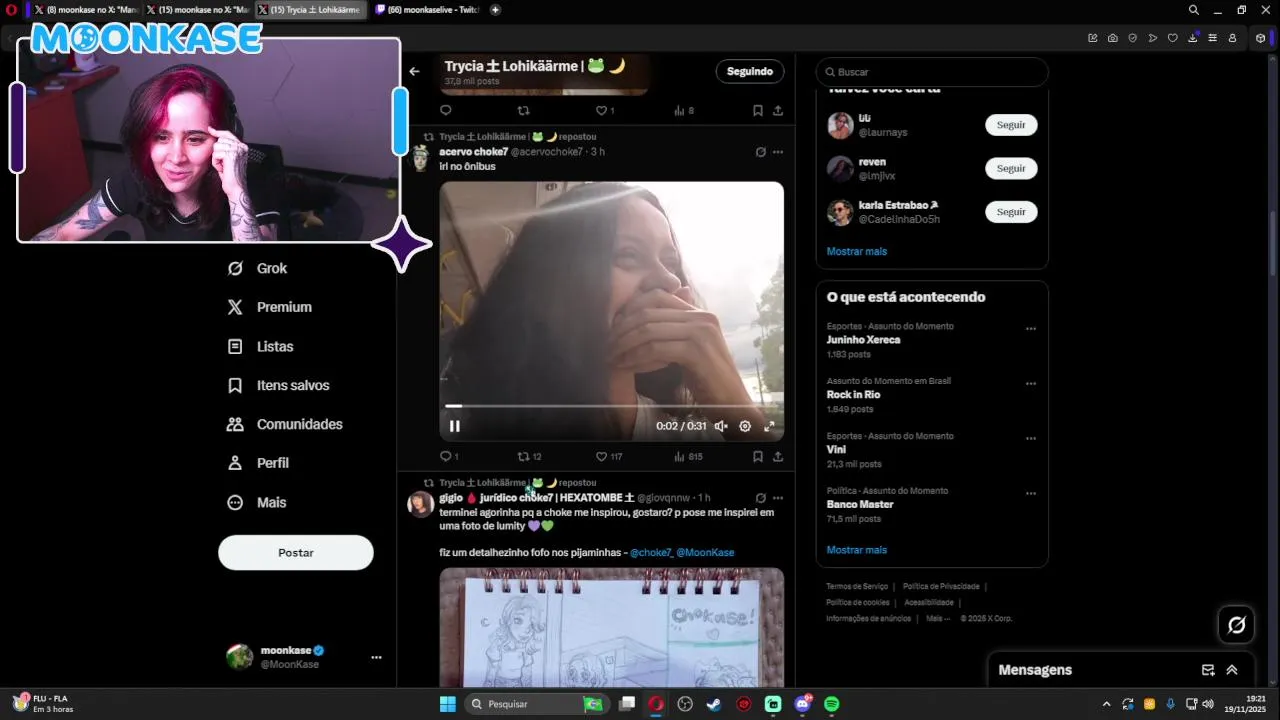Open the gigio sketch drawing image

click(x=611, y=628)
